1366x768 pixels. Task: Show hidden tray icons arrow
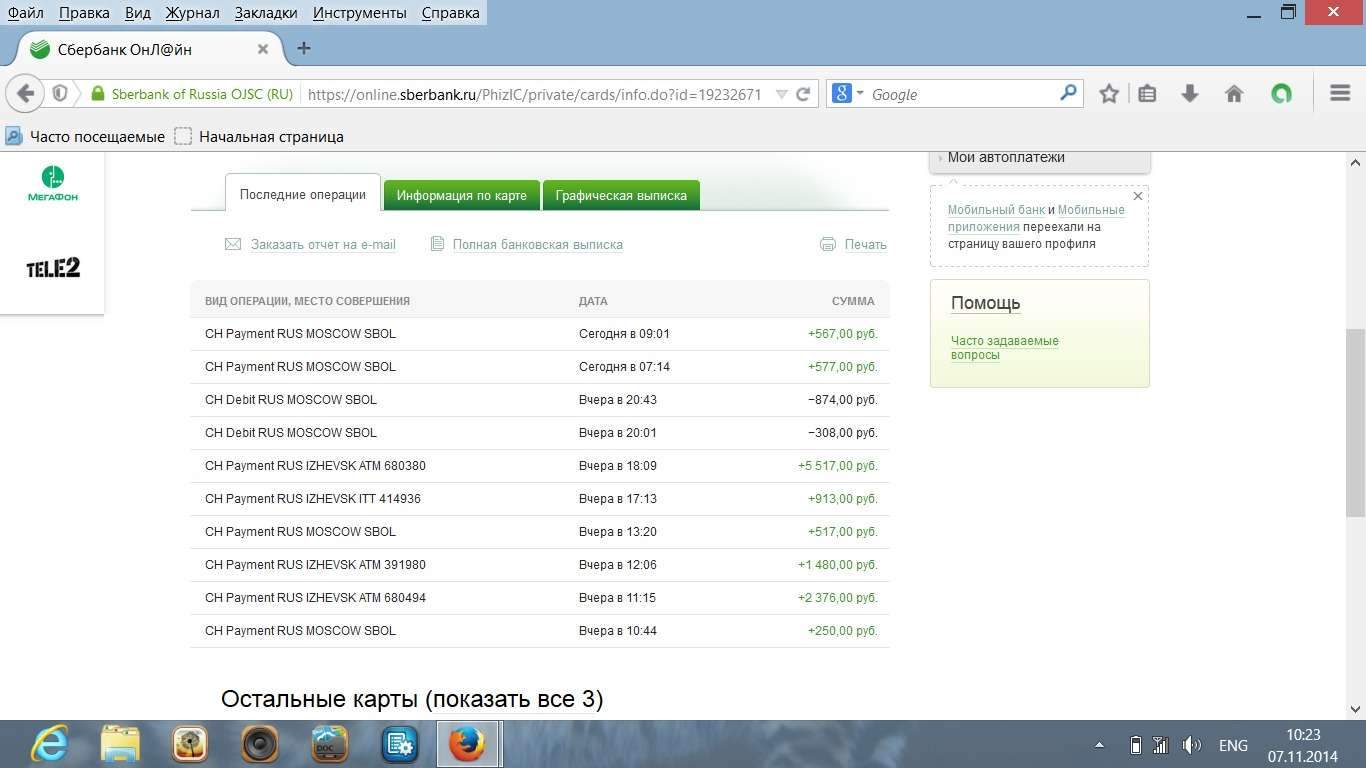pyautogui.click(x=1099, y=745)
